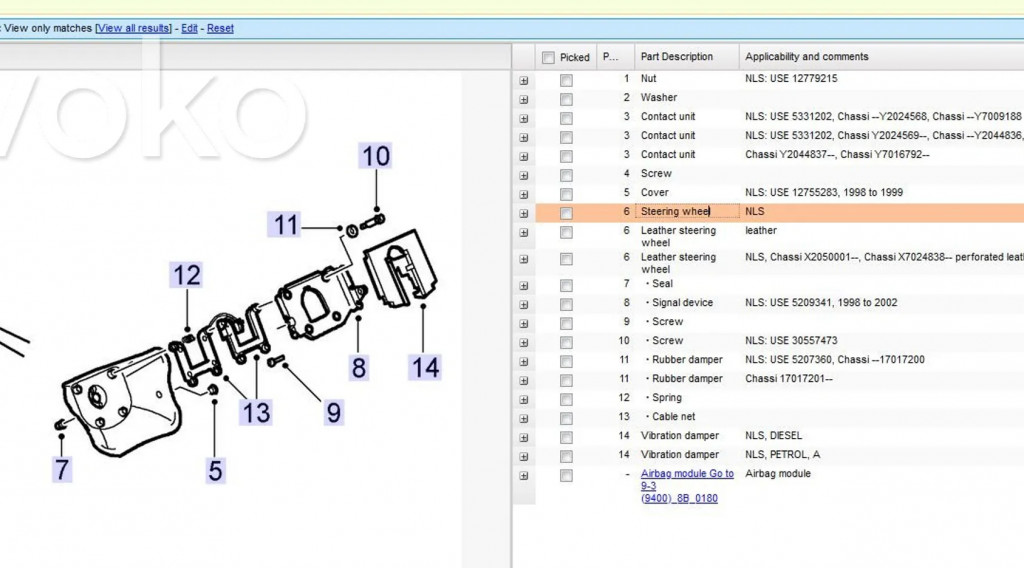Click the callout label 12 in the diagram

tap(186, 275)
